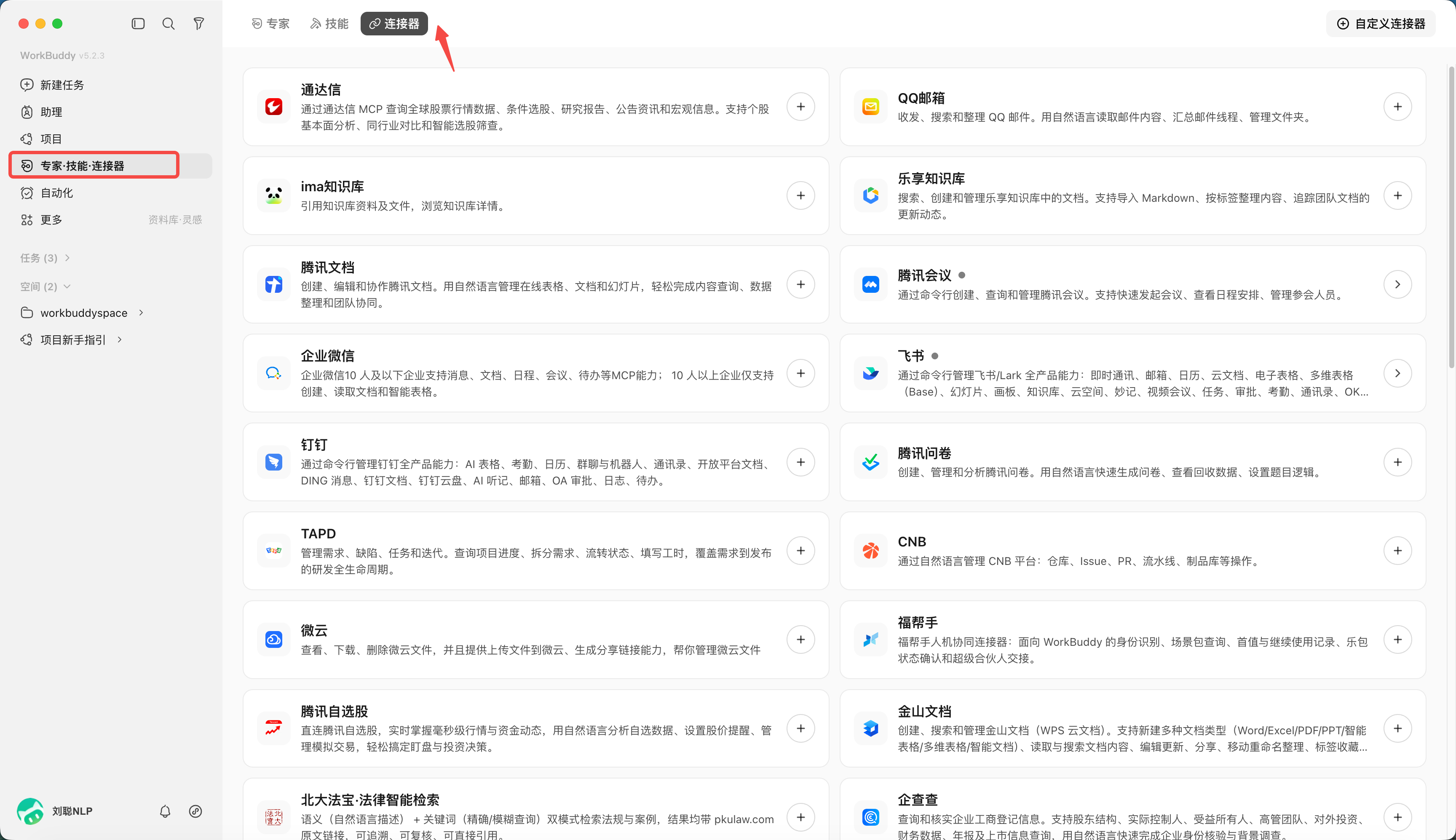Expand 项目新手指引 chevron

pos(119,340)
